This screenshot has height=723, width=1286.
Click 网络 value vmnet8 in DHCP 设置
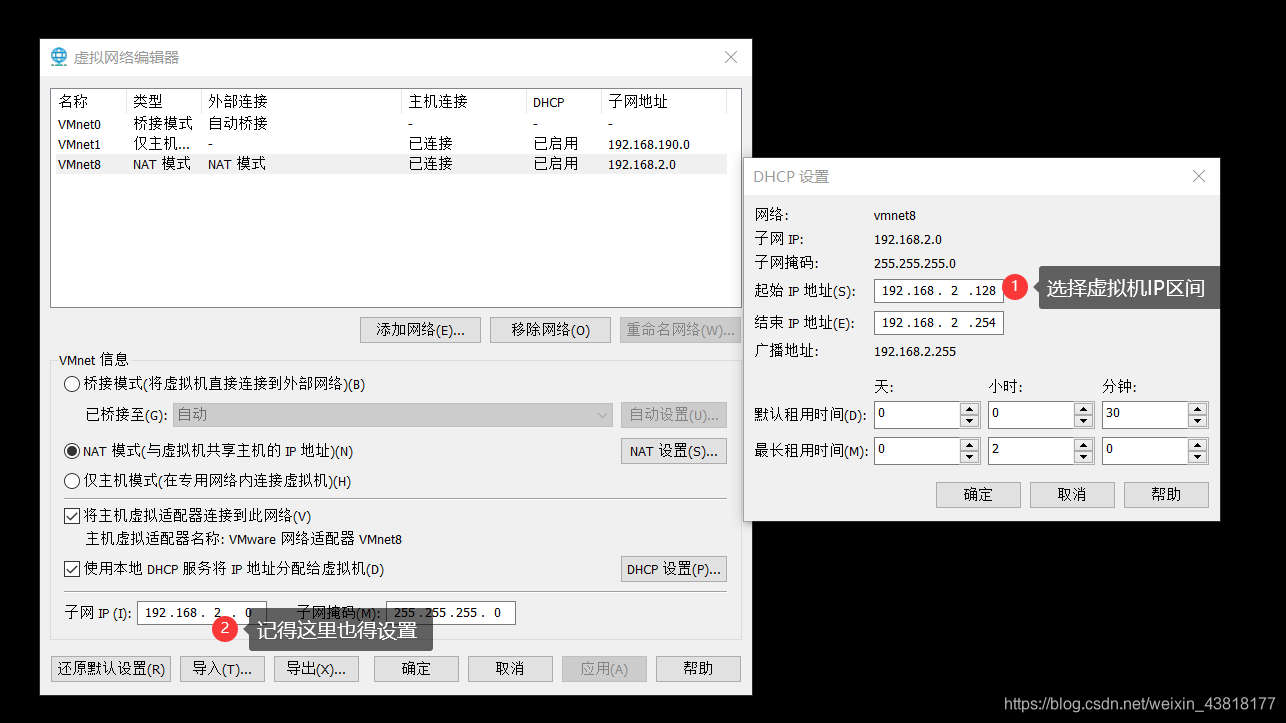tap(895, 216)
